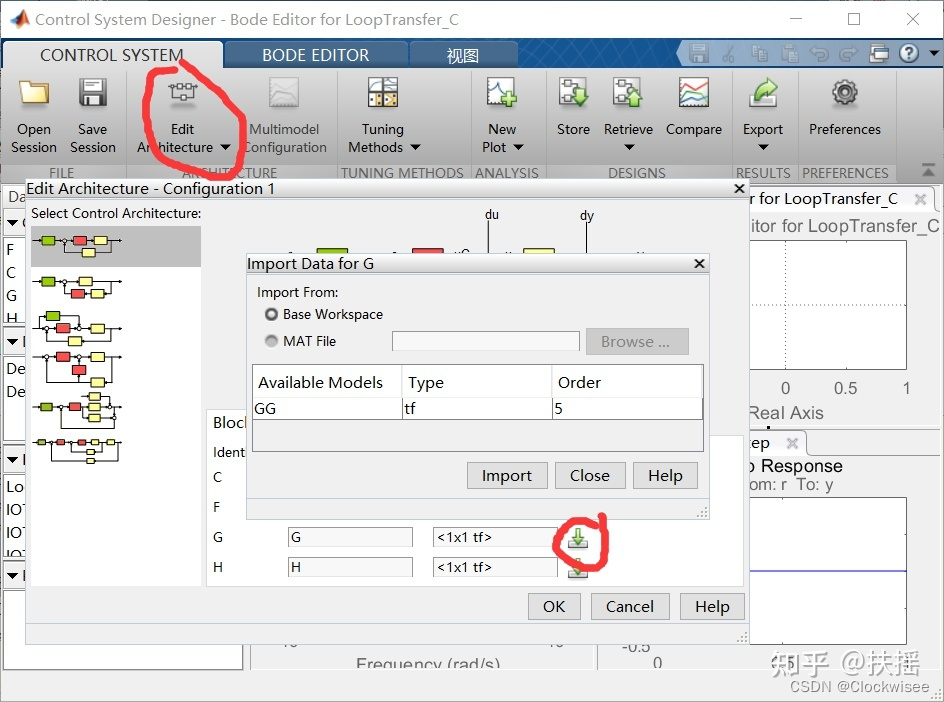Click the quick-access copy icon
Screen dimensions: 944x702
click(x=759, y=54)
